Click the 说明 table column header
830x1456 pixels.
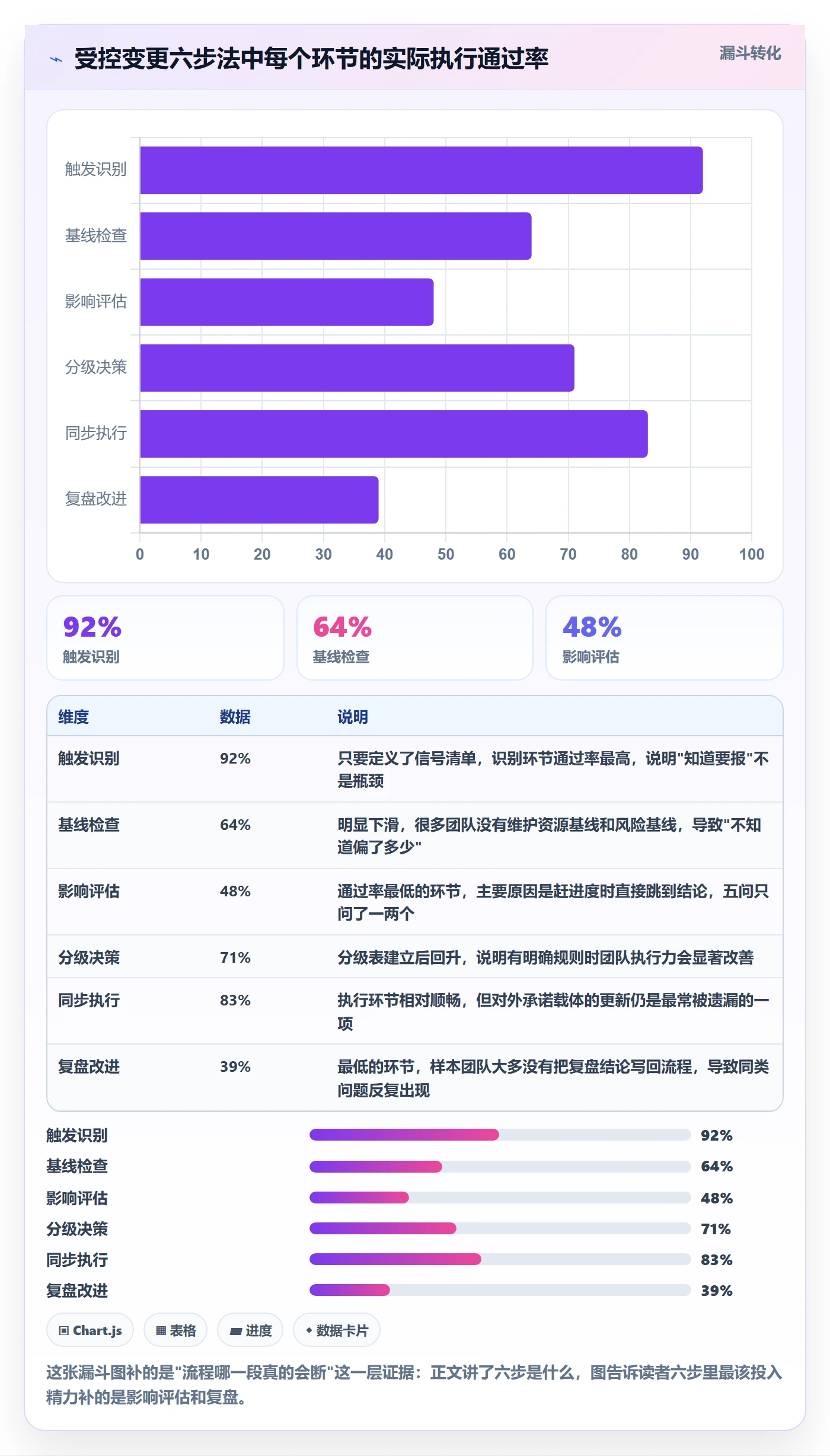click(353, 717)
